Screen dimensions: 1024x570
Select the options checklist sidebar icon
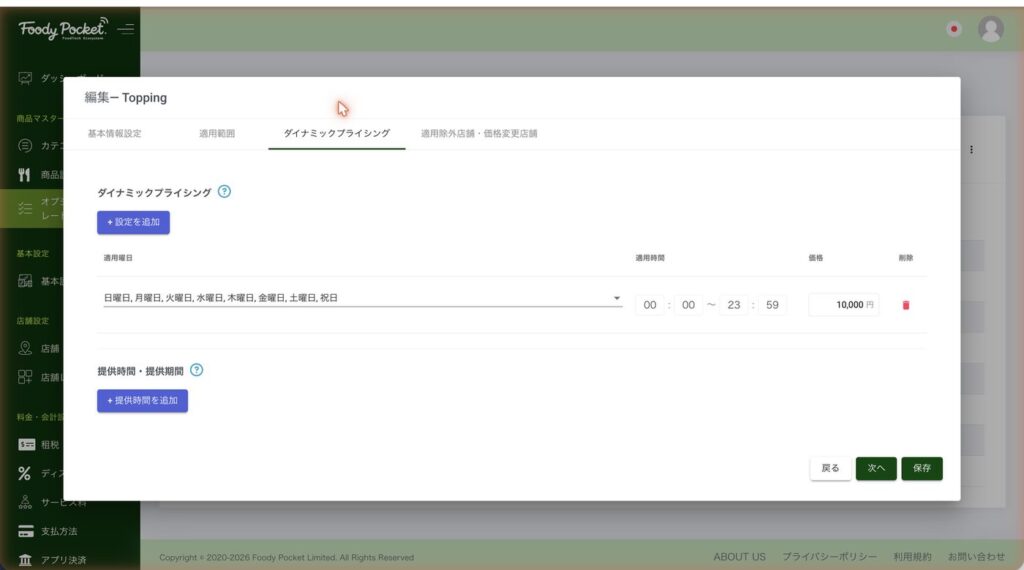point(25,208)
